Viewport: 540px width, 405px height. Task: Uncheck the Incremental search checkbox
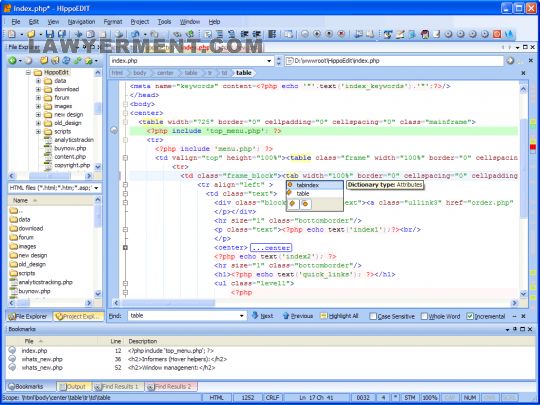coord(470,316)
